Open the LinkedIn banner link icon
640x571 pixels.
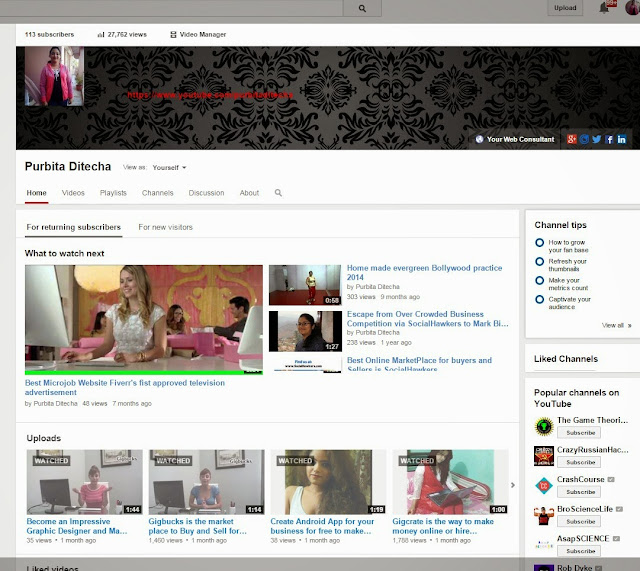coord(621,139)
